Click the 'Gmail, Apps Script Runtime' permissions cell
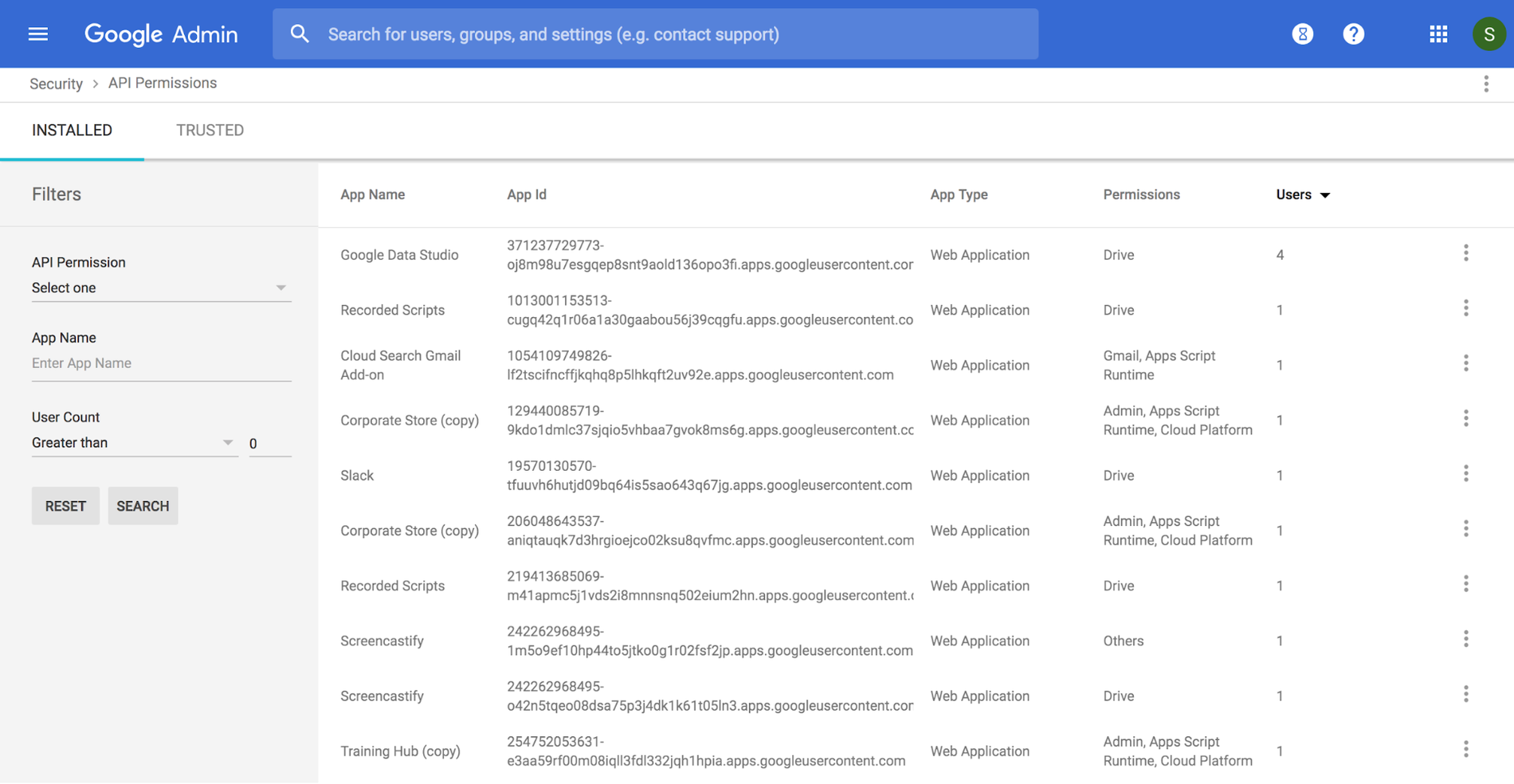Screen dimensions: 1514x784 click(1159, 365)
